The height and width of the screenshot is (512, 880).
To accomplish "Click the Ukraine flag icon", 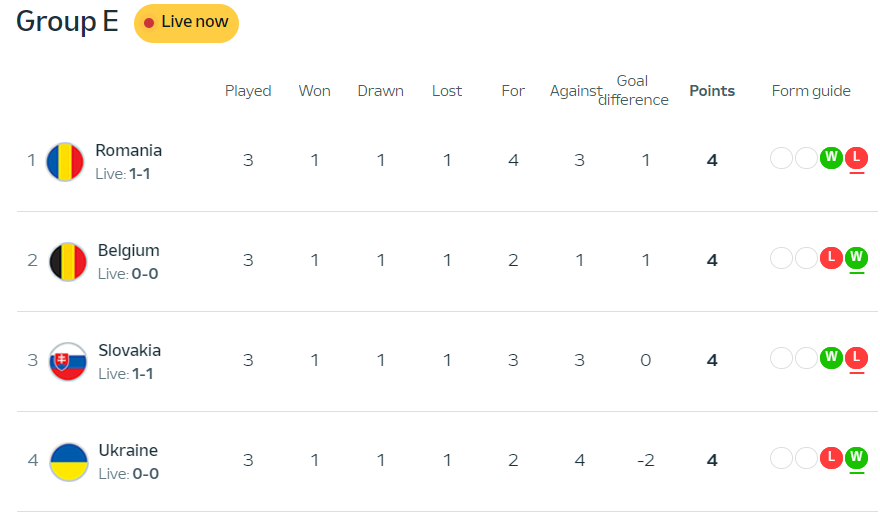I will pos(68,461).
